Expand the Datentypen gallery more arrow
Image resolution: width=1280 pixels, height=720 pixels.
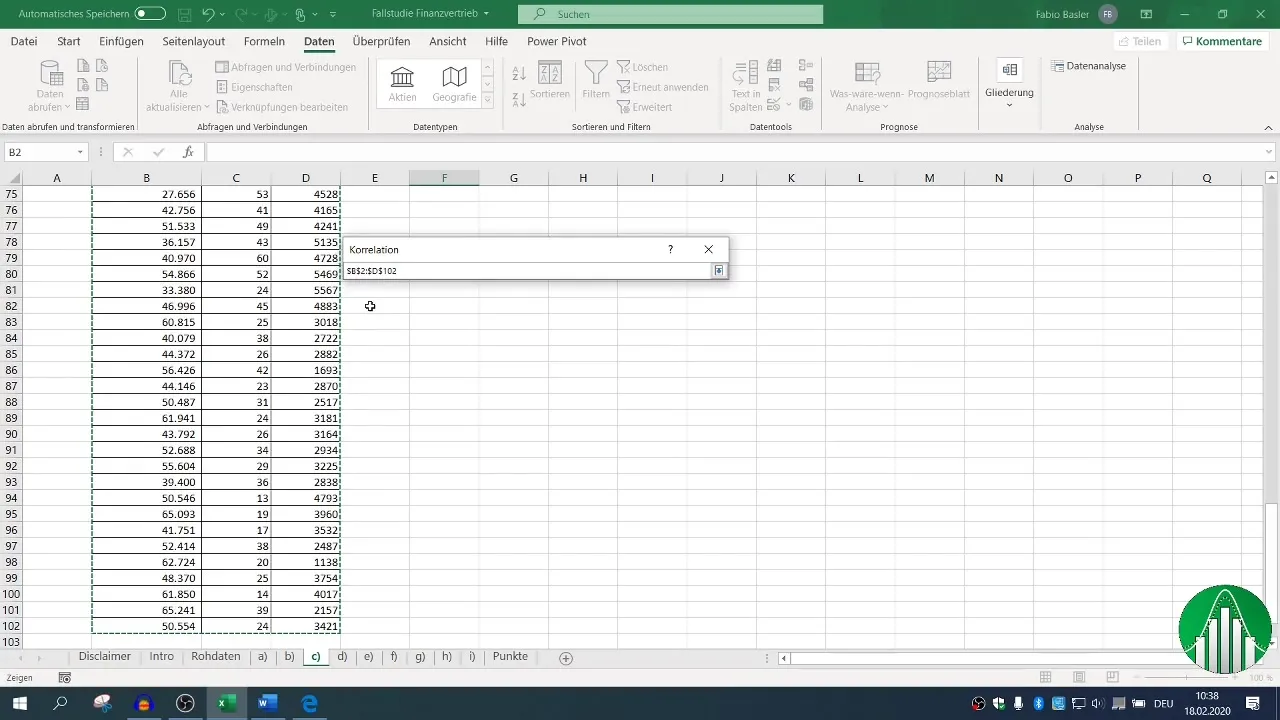pos(488,100)
